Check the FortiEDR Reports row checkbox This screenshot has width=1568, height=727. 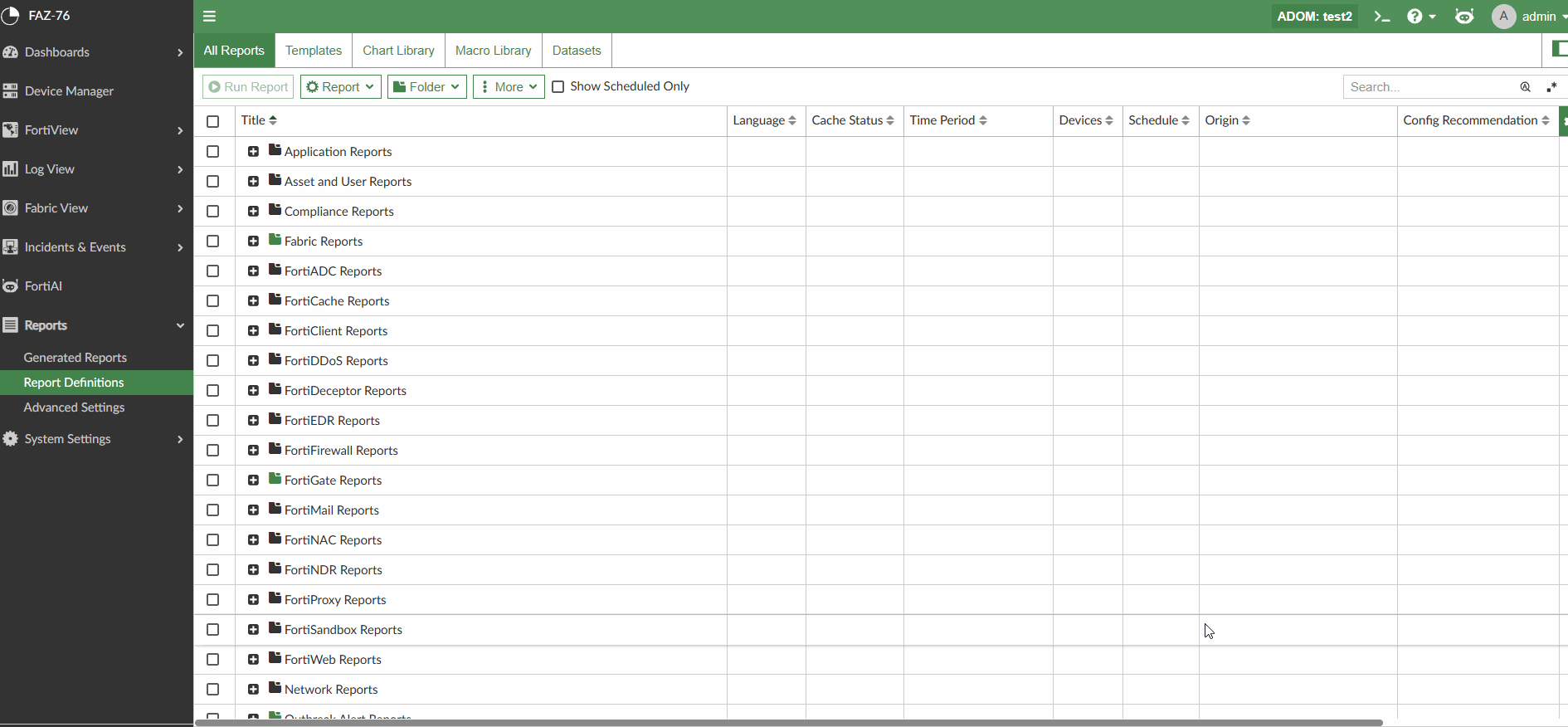[x=213, y=420]
